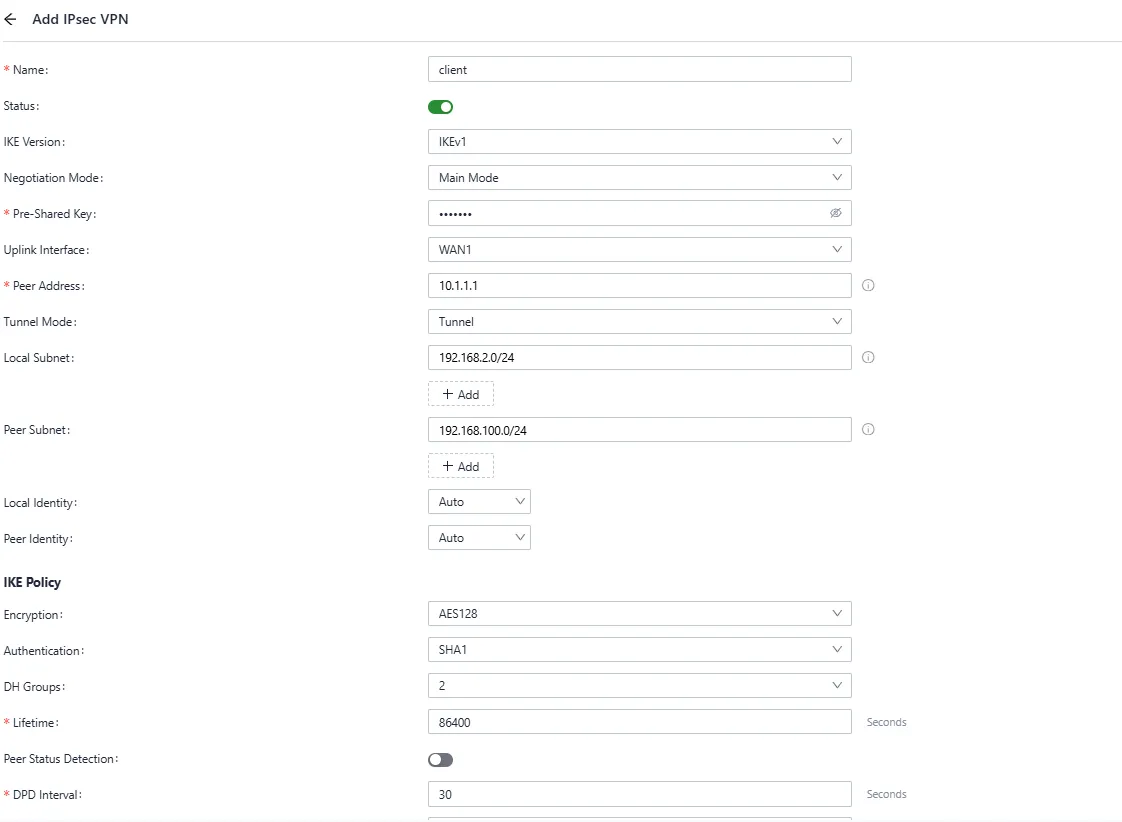1122x822 pixels.
Task: Open the info tip next to Peer Address
Action: 868,285
